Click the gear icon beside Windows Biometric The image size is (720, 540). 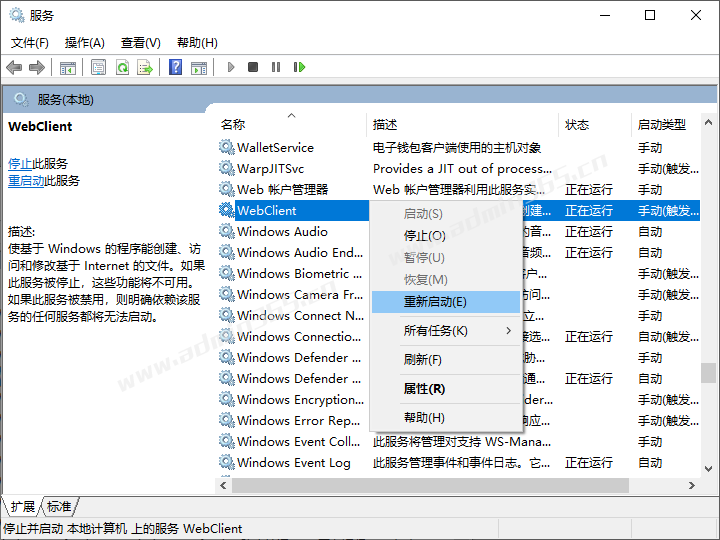pyautogui.click(x=226, y=274)
